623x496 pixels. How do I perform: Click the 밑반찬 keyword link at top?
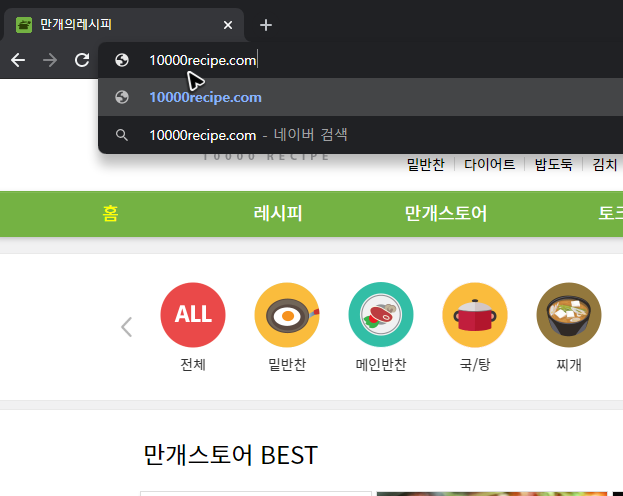click(426, 164)
